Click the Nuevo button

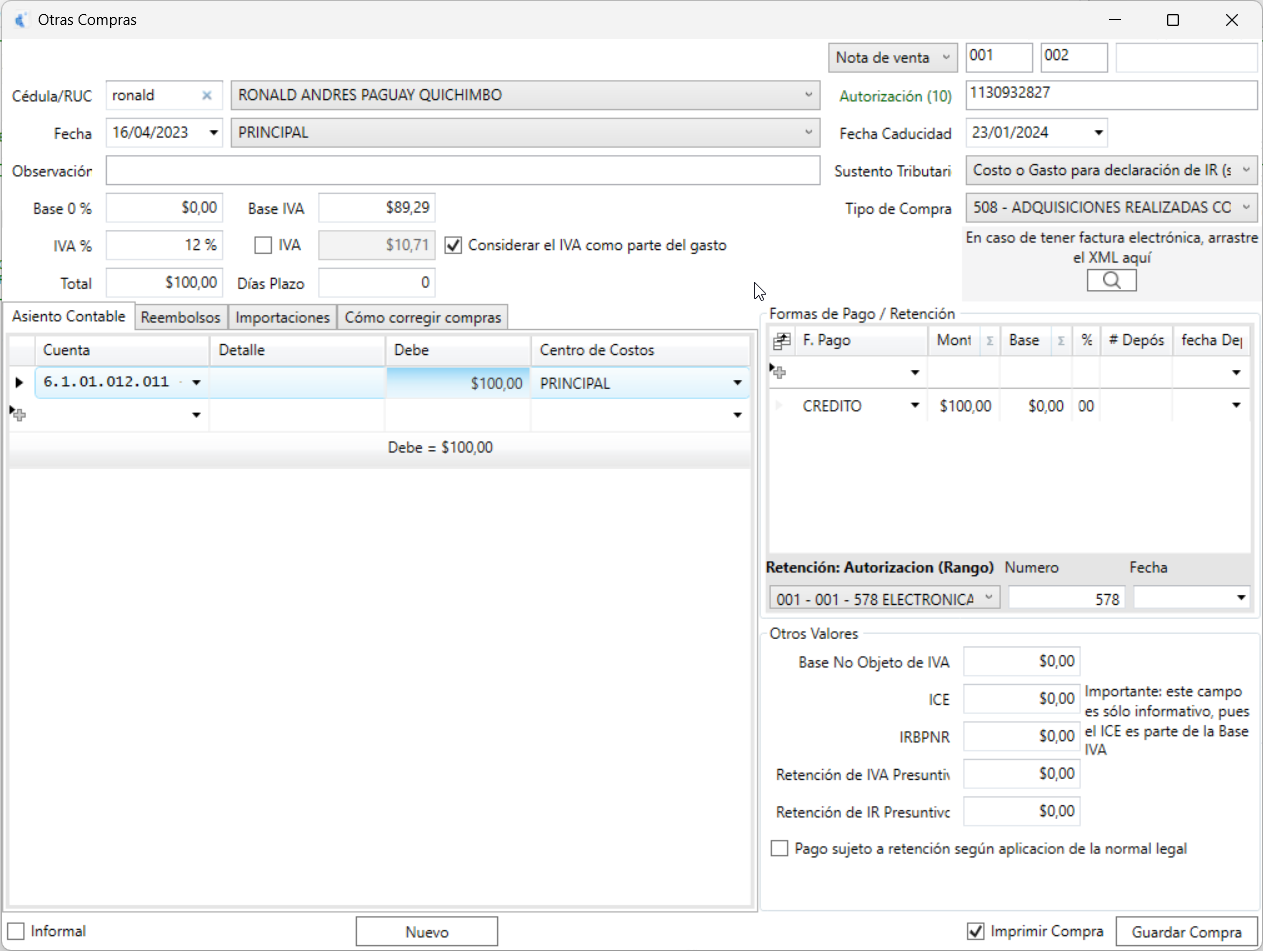427,931
